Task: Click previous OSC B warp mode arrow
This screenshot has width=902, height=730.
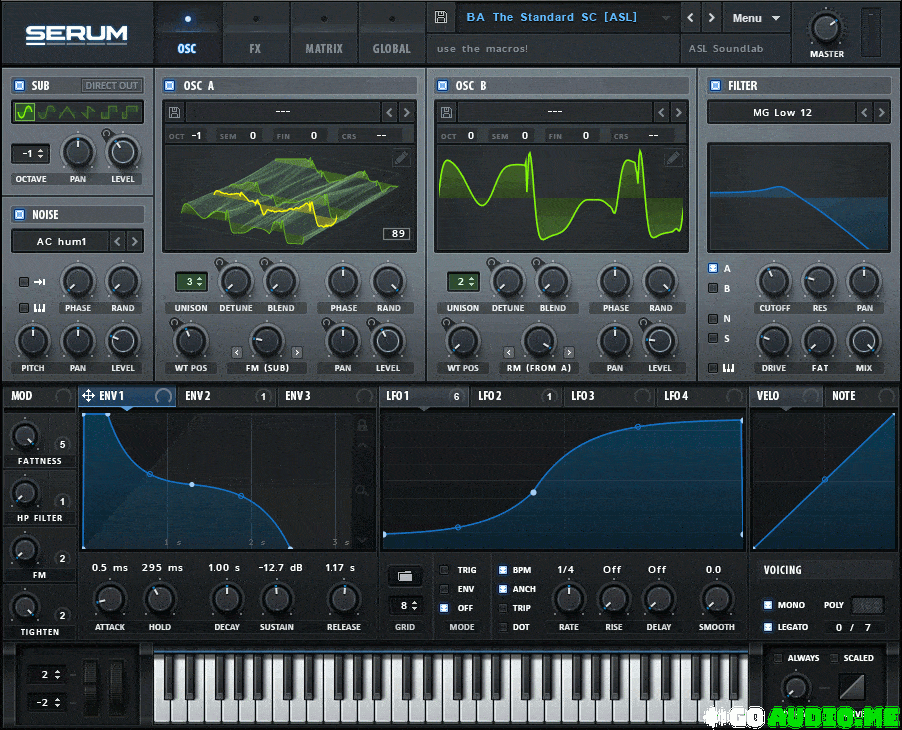Action: pyautogui.click(x=509, y=352)
